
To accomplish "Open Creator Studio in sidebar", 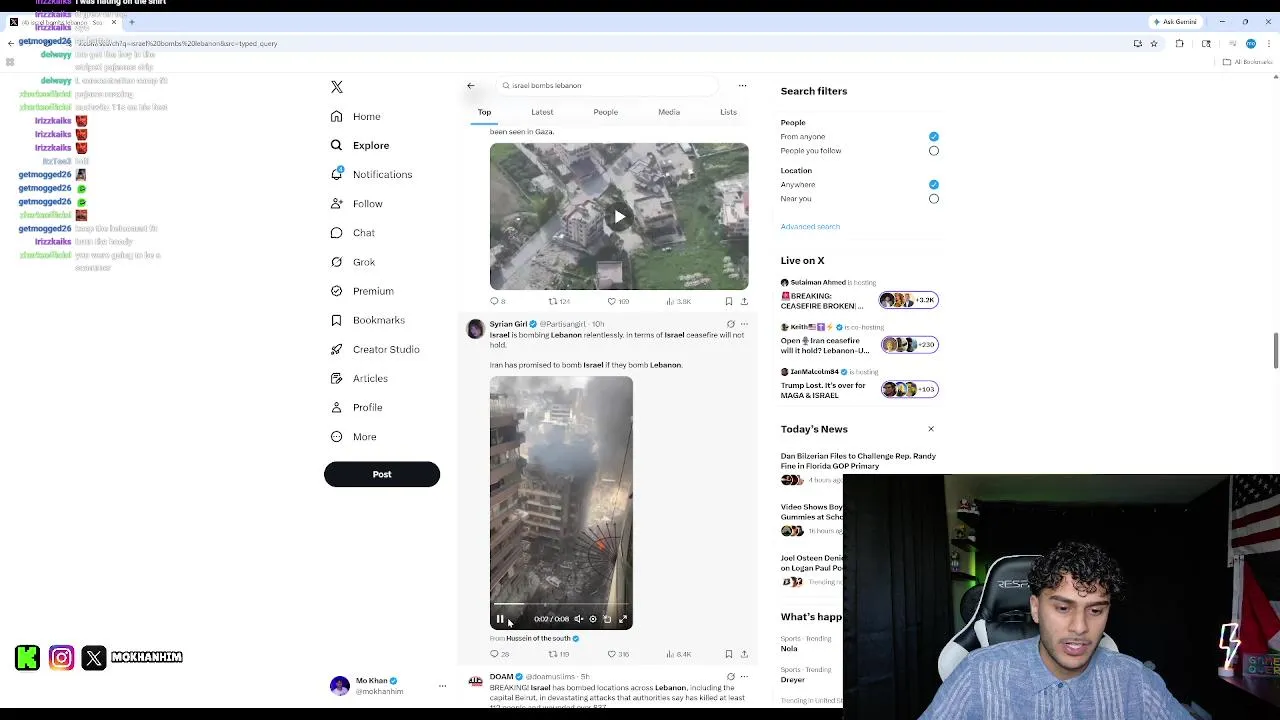I will (375, 349).
